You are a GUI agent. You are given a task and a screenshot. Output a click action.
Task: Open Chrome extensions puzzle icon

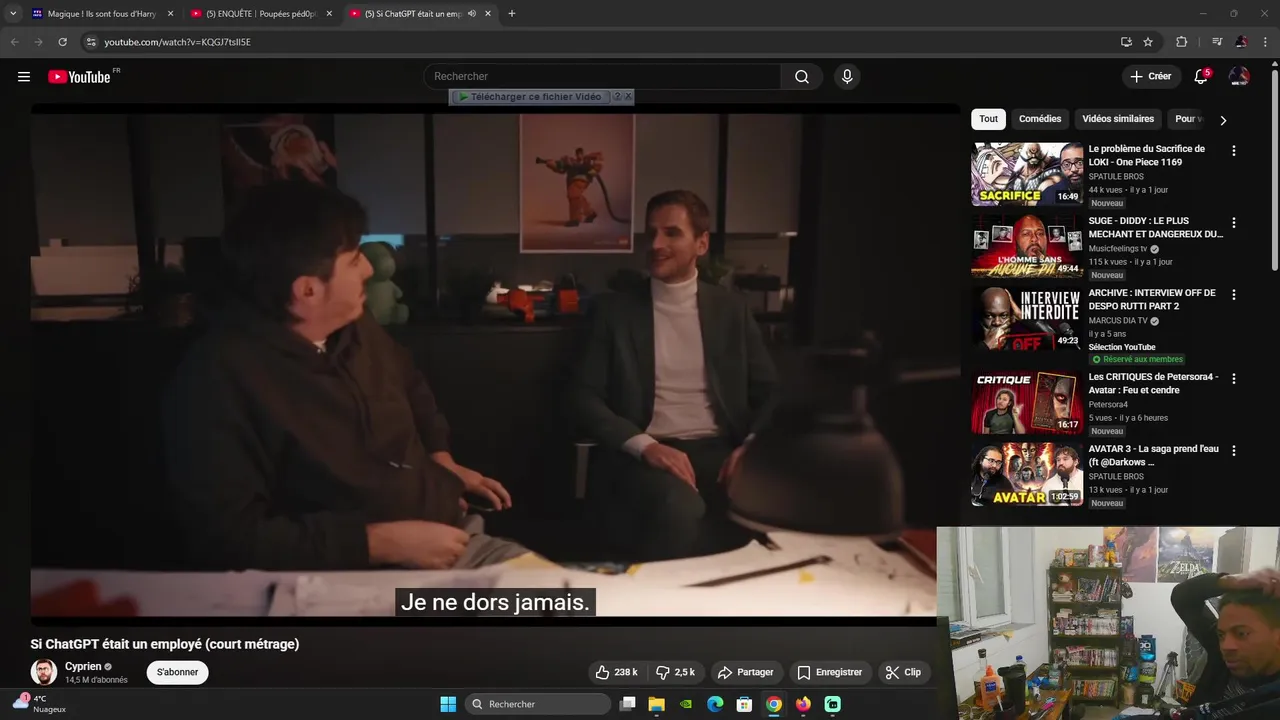[1182, 42]
